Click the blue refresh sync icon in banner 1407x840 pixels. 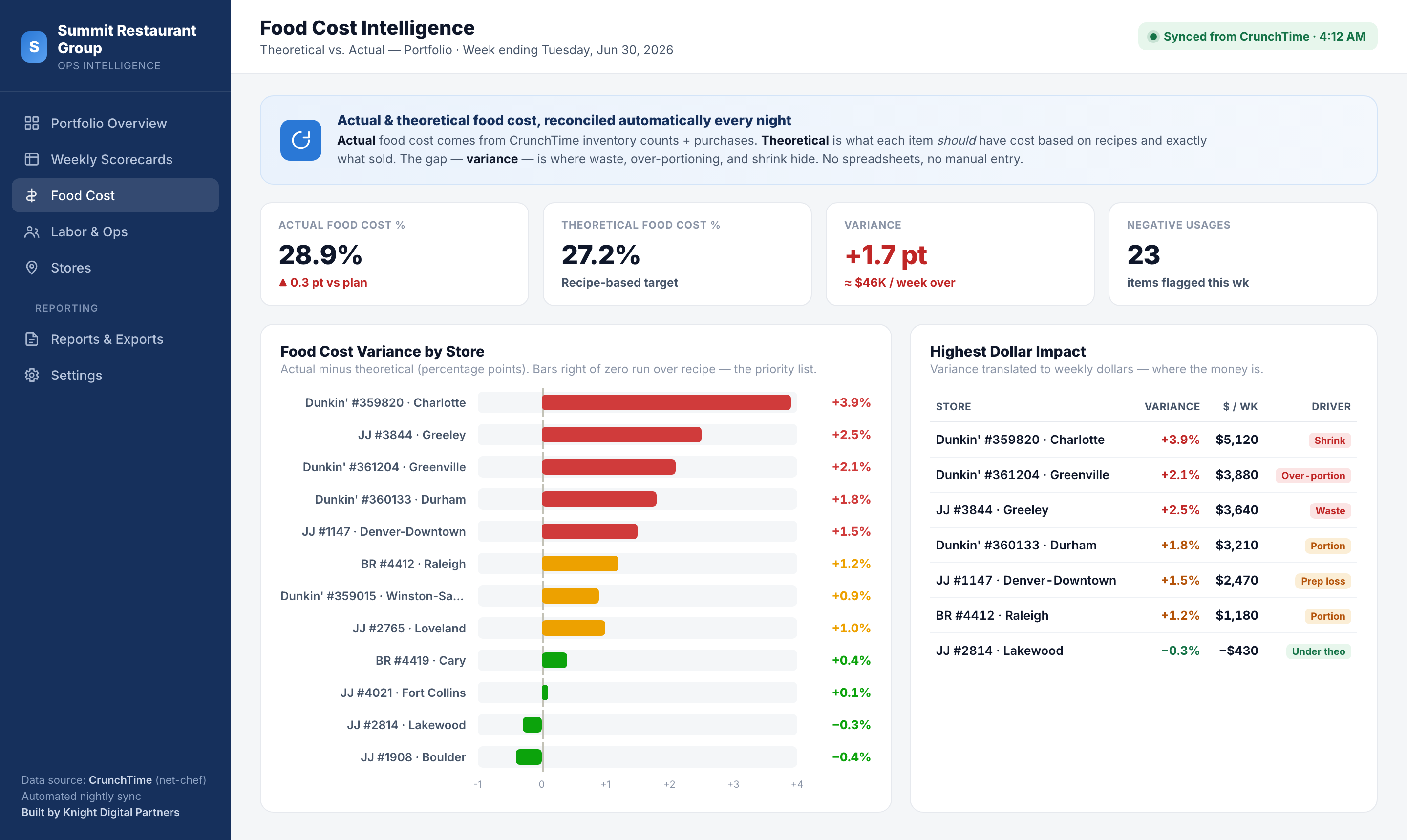click(x=300, y=140)
